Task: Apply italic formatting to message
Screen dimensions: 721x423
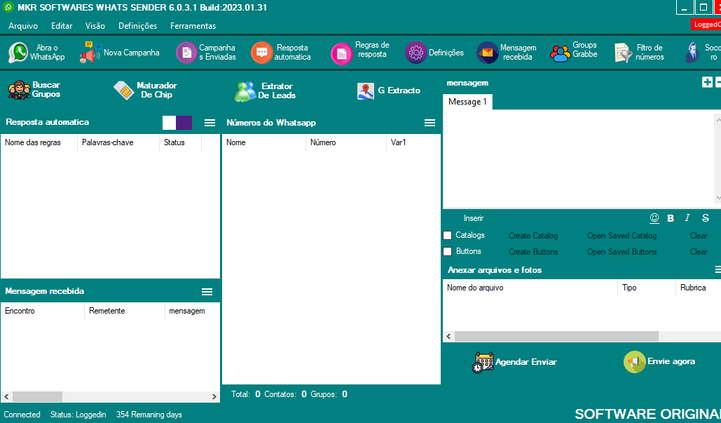Action: click(x=687, y=218)
